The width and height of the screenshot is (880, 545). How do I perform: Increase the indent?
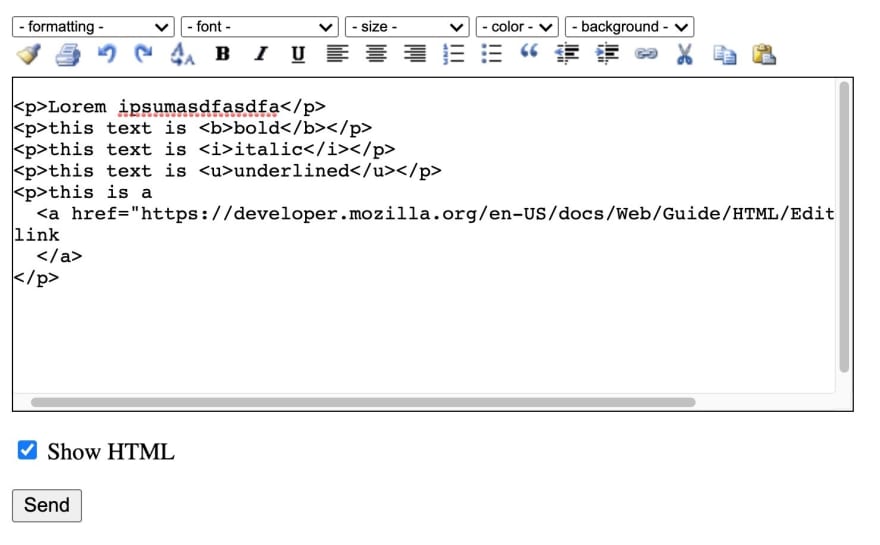point(607,54)
